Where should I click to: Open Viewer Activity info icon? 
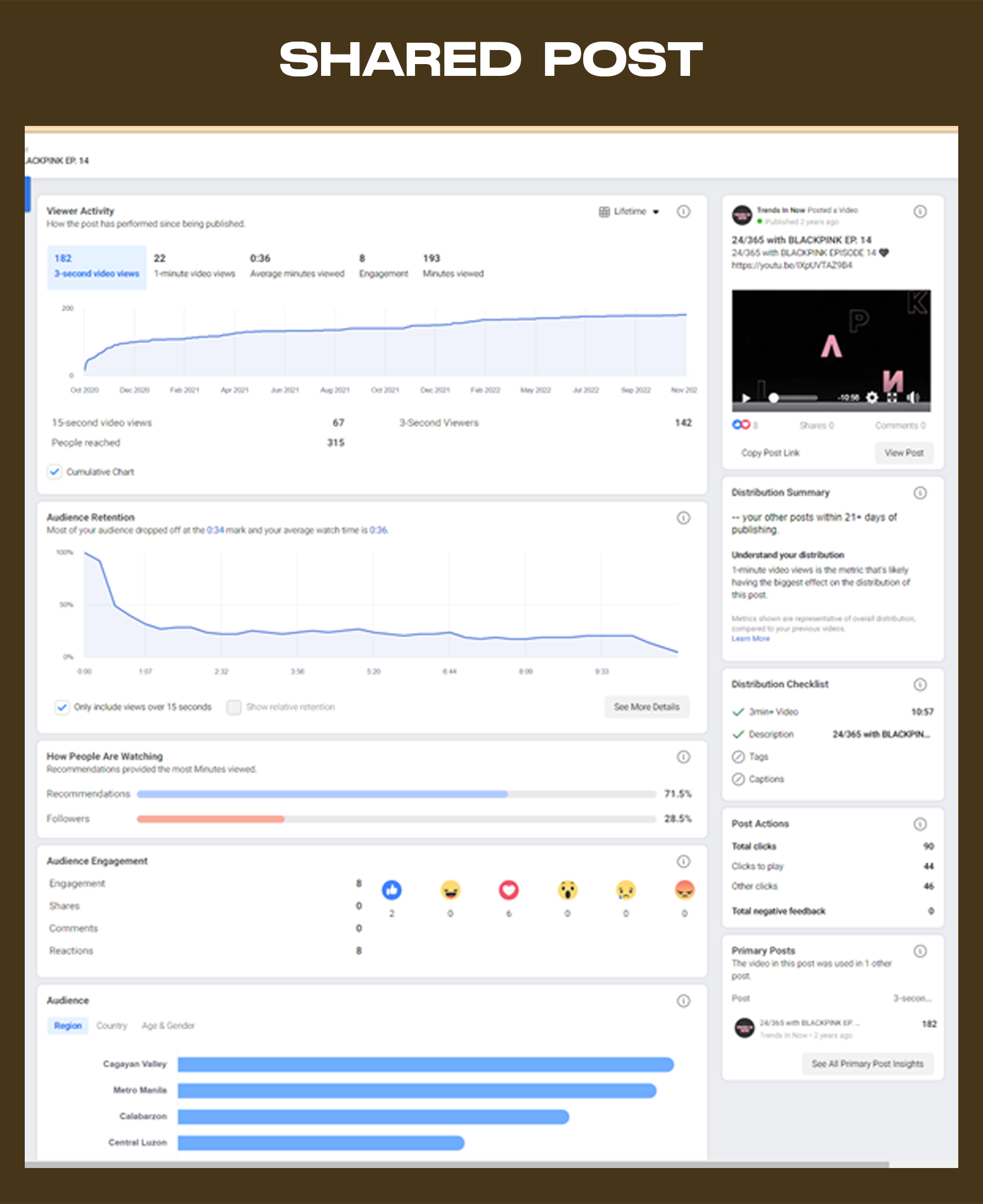pyautogui.click(x=683, y=212)
